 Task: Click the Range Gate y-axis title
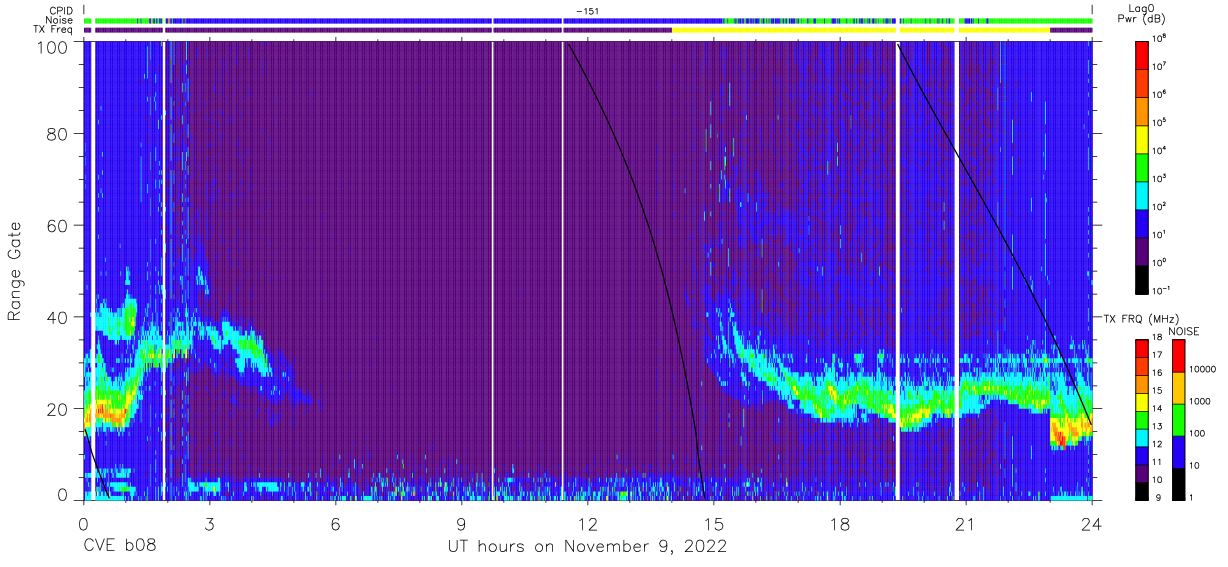coord(15,272)
